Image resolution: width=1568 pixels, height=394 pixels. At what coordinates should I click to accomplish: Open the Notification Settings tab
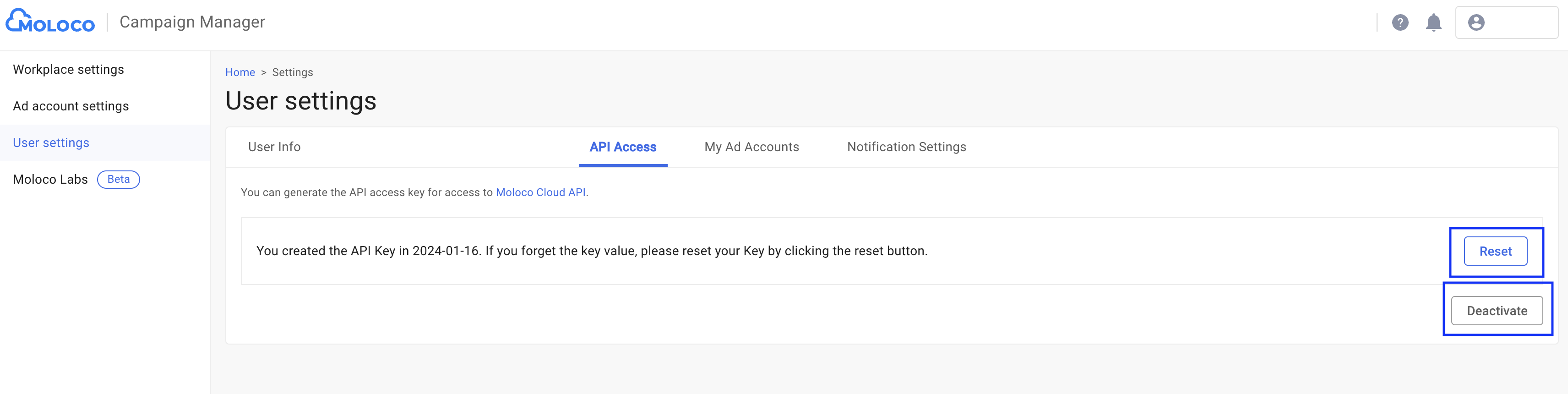click(x=906, y=147)
